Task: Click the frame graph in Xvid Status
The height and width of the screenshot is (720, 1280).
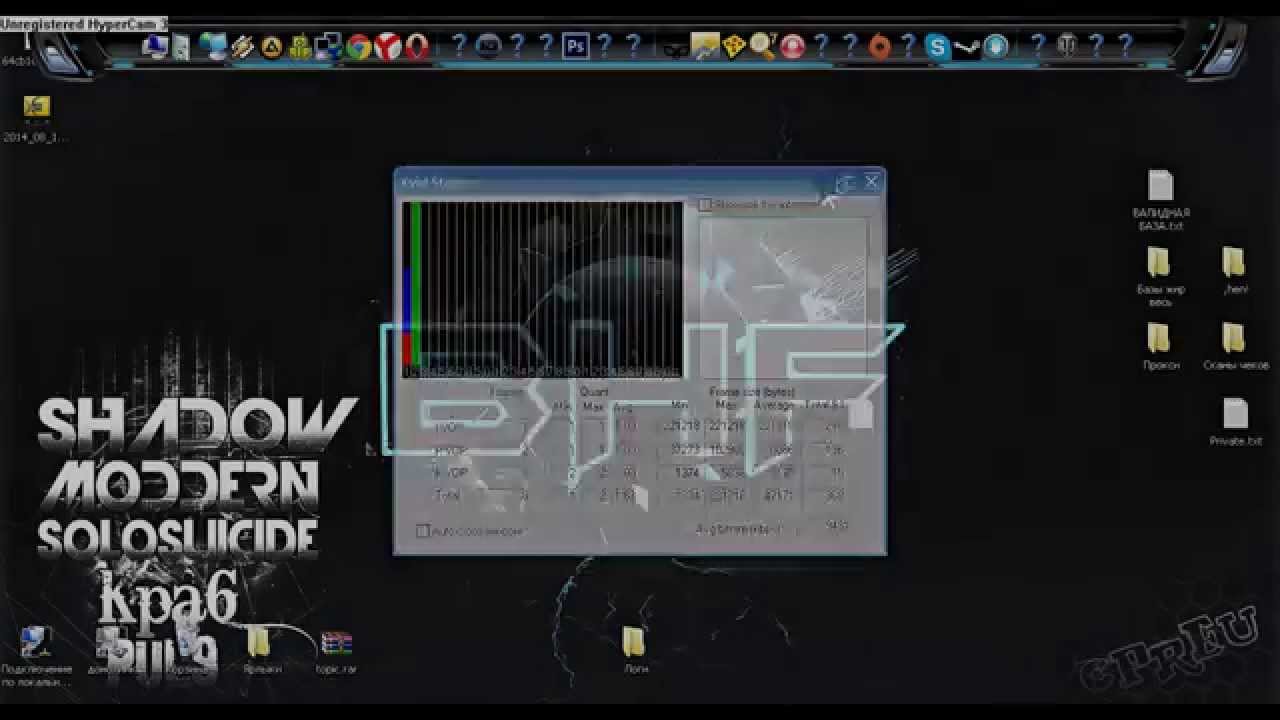Action: click(x=542, y=290)
